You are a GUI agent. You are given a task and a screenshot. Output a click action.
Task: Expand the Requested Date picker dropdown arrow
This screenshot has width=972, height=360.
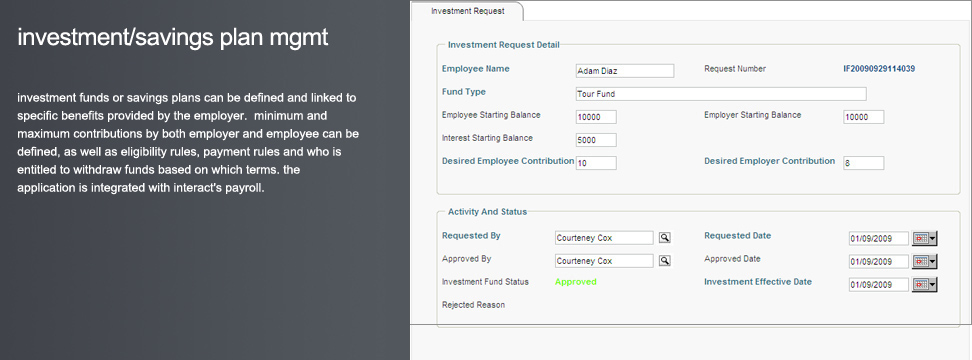point(933,239)
